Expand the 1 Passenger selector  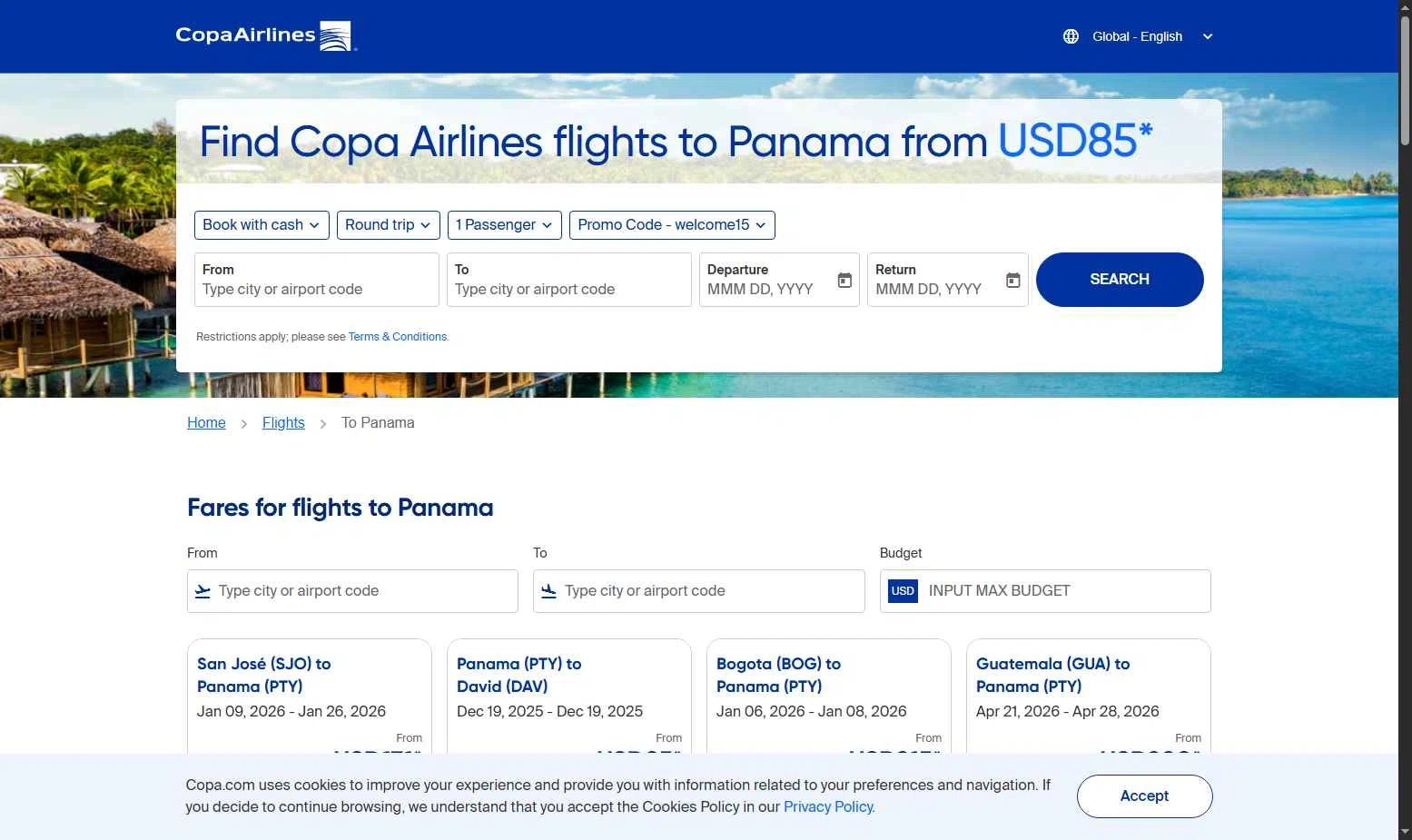point(504,225)
